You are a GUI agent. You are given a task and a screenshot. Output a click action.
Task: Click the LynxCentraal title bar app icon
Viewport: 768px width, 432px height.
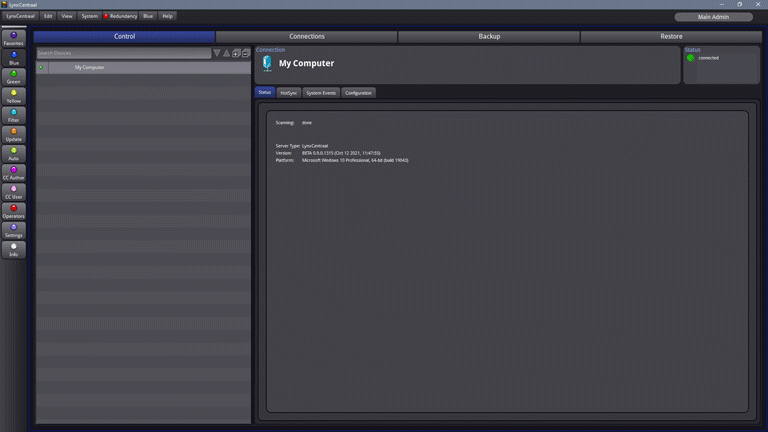pyautogui.click(x=4, y=4)
